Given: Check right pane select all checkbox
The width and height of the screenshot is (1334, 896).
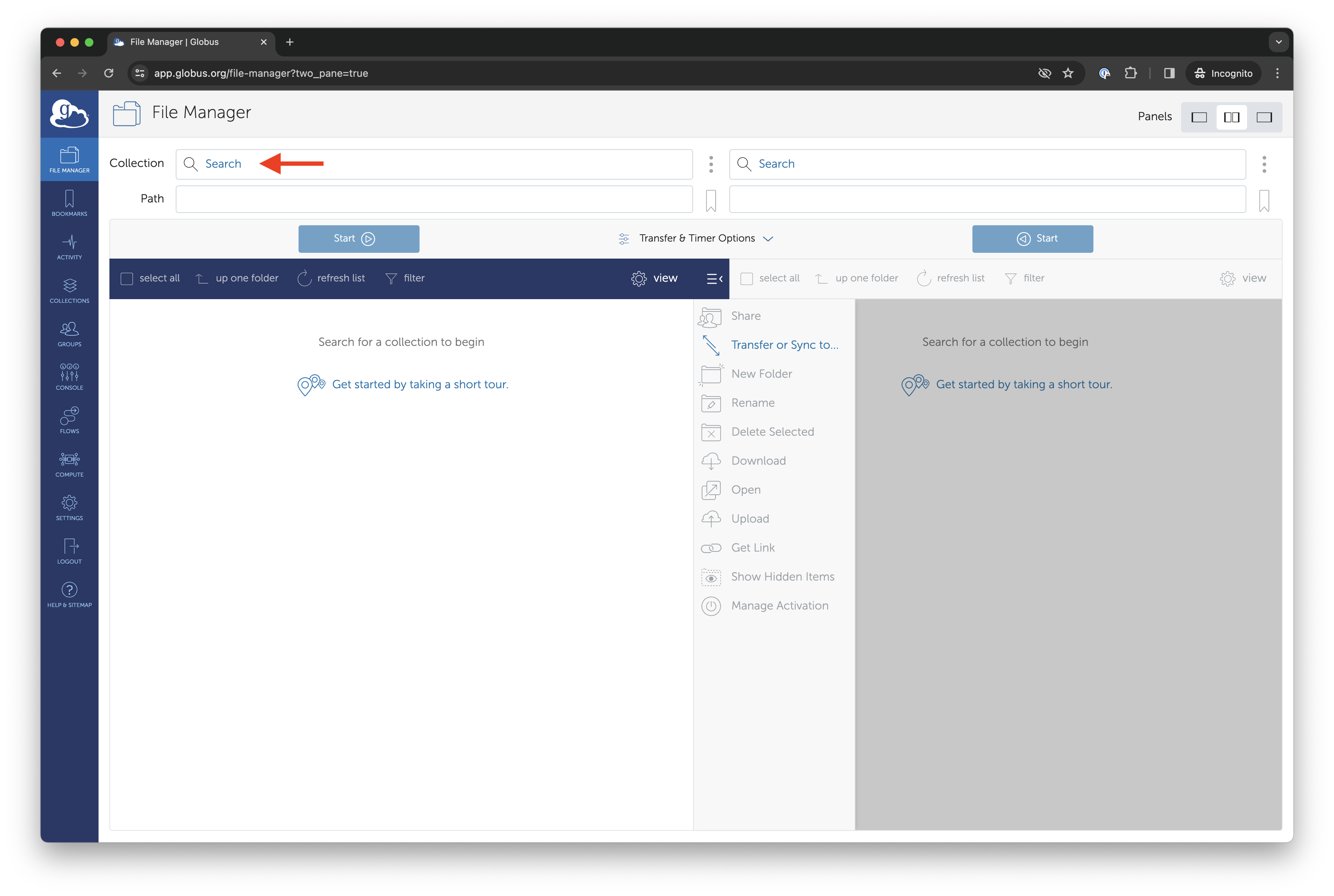Looking at the screenshot, I should point(746,278).
